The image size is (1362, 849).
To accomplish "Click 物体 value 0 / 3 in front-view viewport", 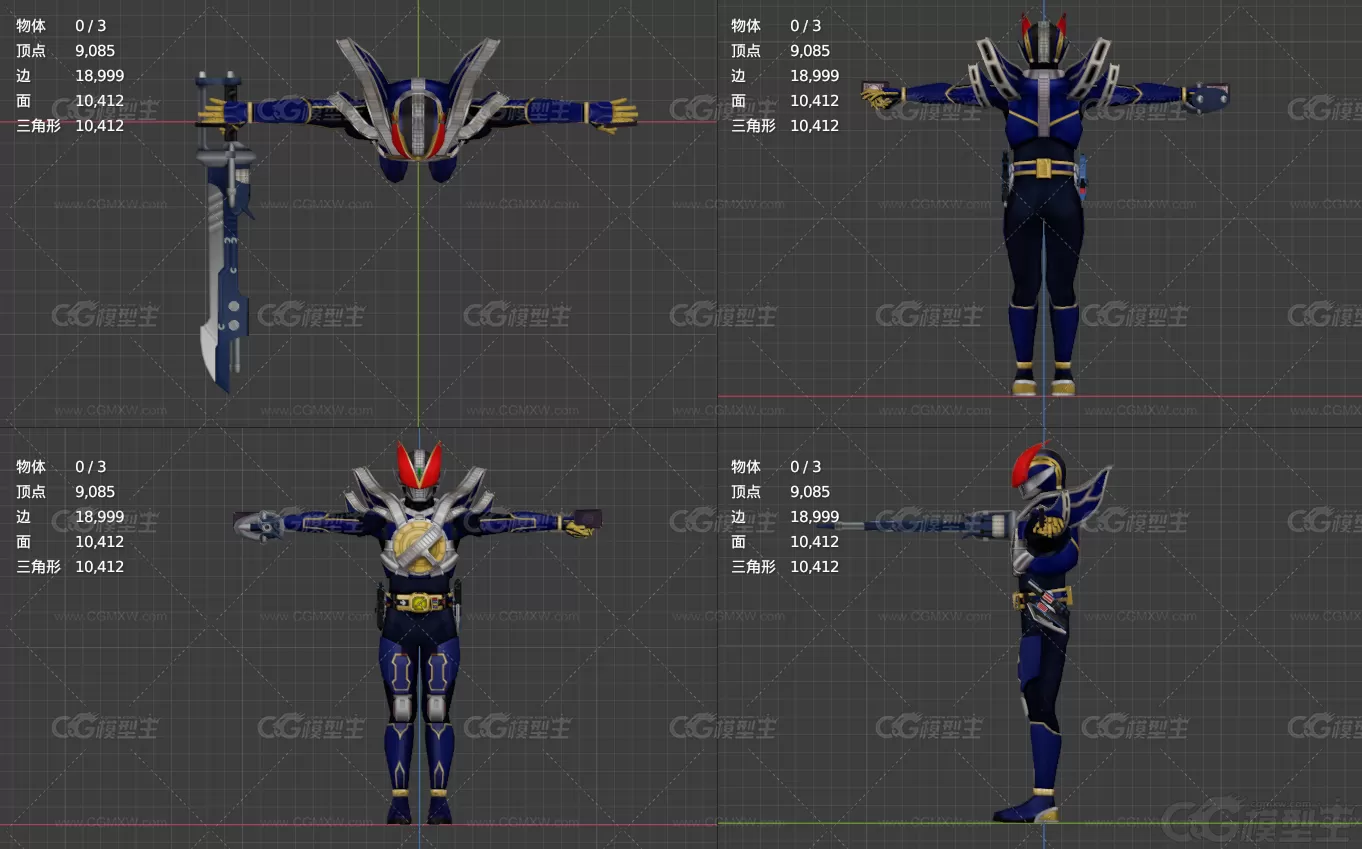I will pyautogui.click(x=90, y=466).
